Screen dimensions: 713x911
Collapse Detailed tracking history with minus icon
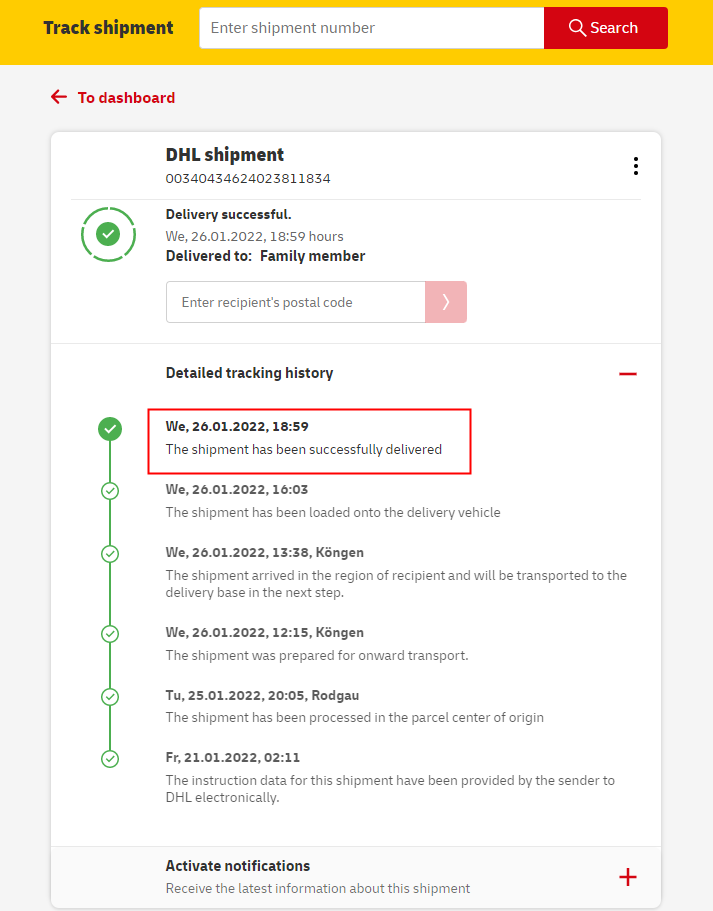coord(627,374)
